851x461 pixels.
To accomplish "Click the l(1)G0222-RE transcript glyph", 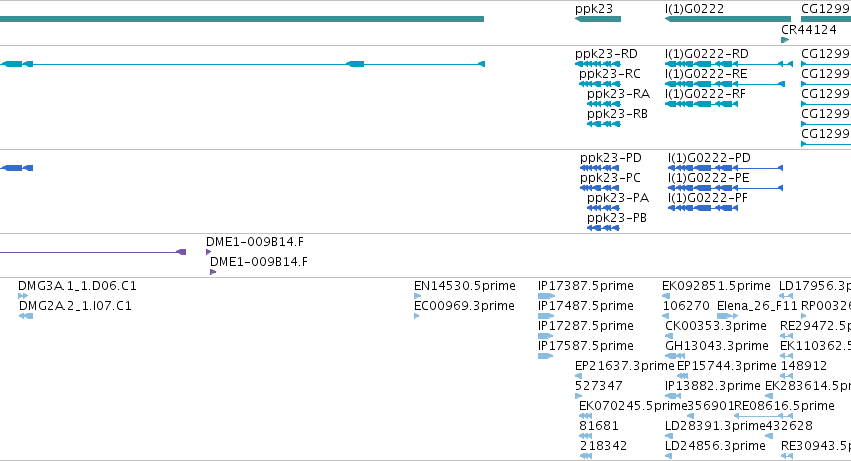I will pyautogui.click(x=725, y=84).
